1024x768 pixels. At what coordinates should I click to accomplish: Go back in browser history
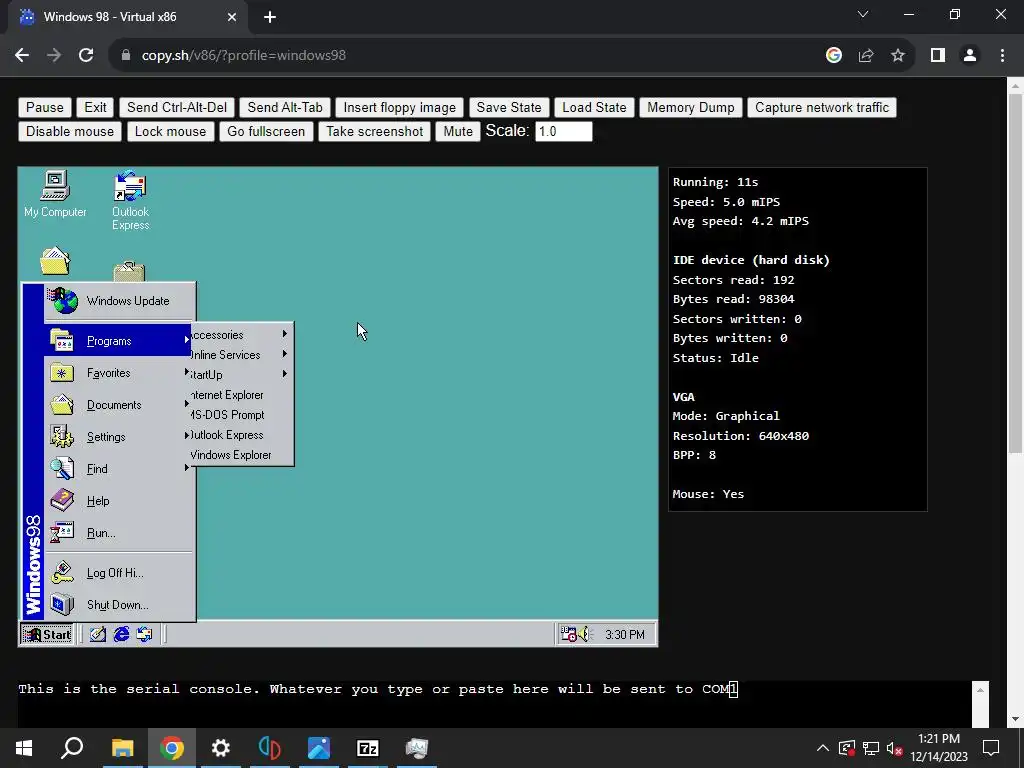click(x=22, y=56)
